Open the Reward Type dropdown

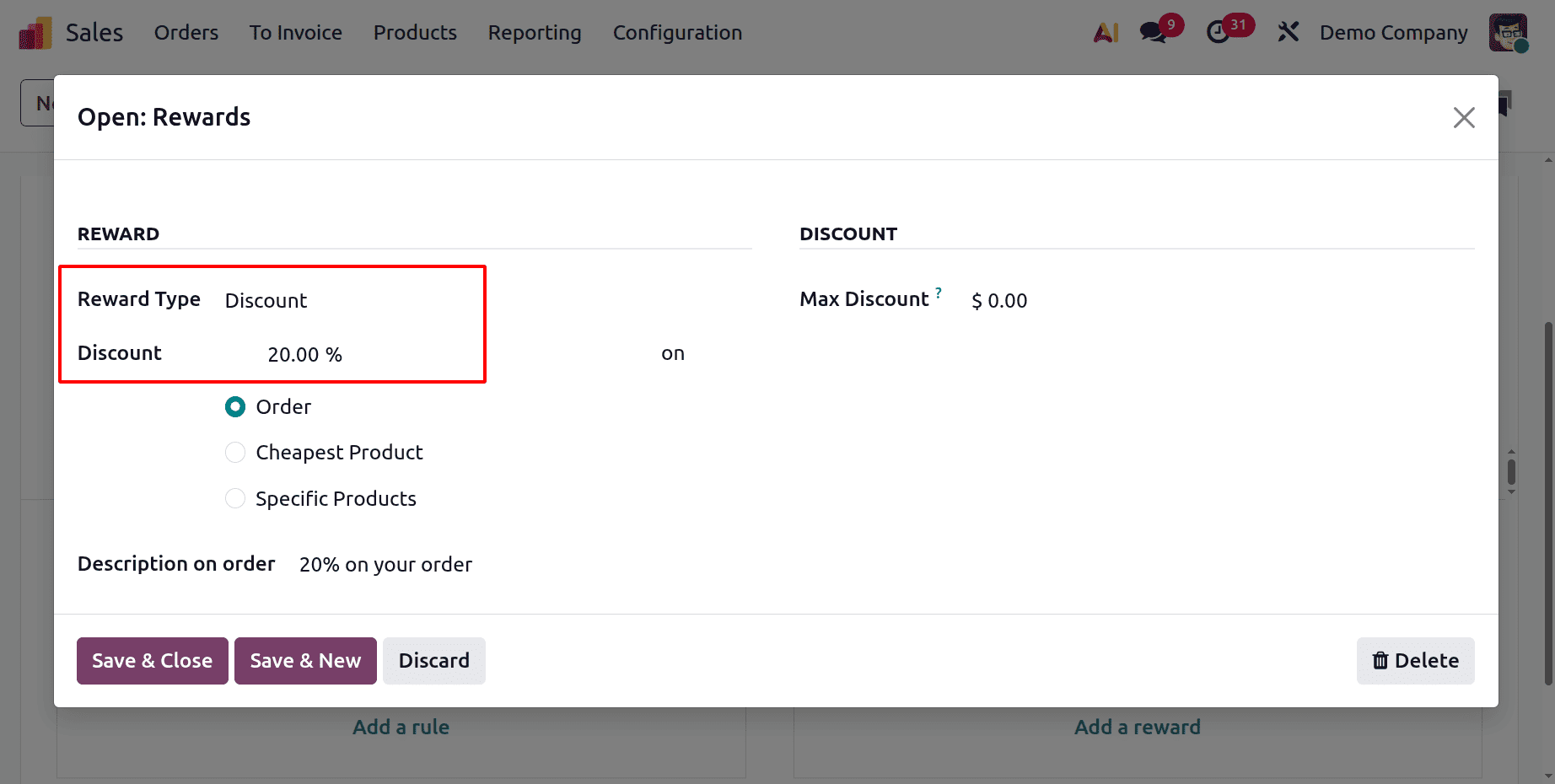(266, 300)
